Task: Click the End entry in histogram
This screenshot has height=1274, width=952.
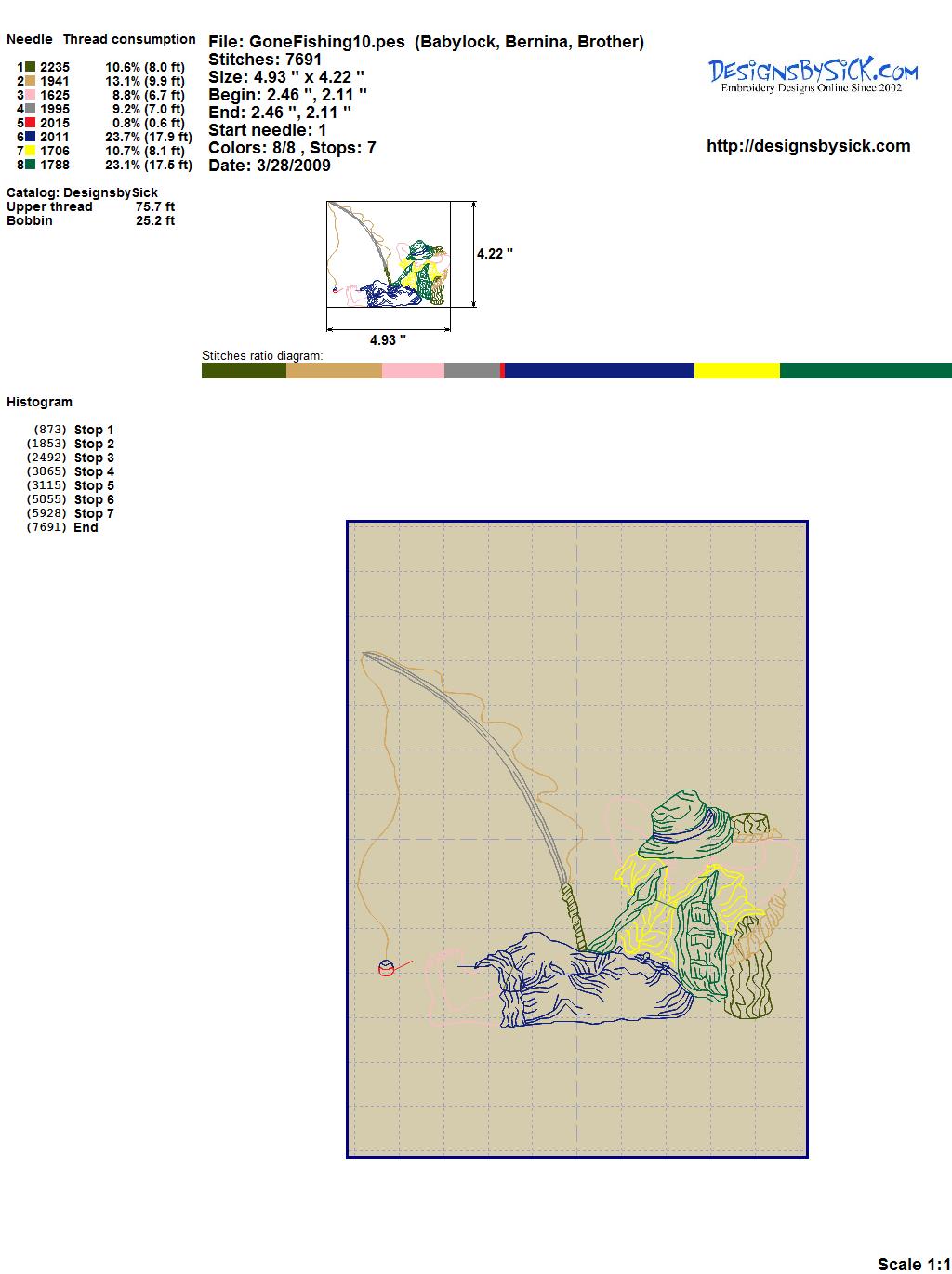Action: point(86,527)
